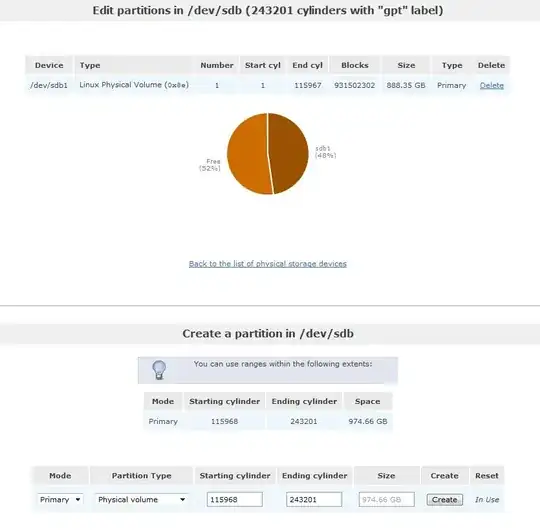Click the Size value 888.35 GB

[x=406, y=85]
